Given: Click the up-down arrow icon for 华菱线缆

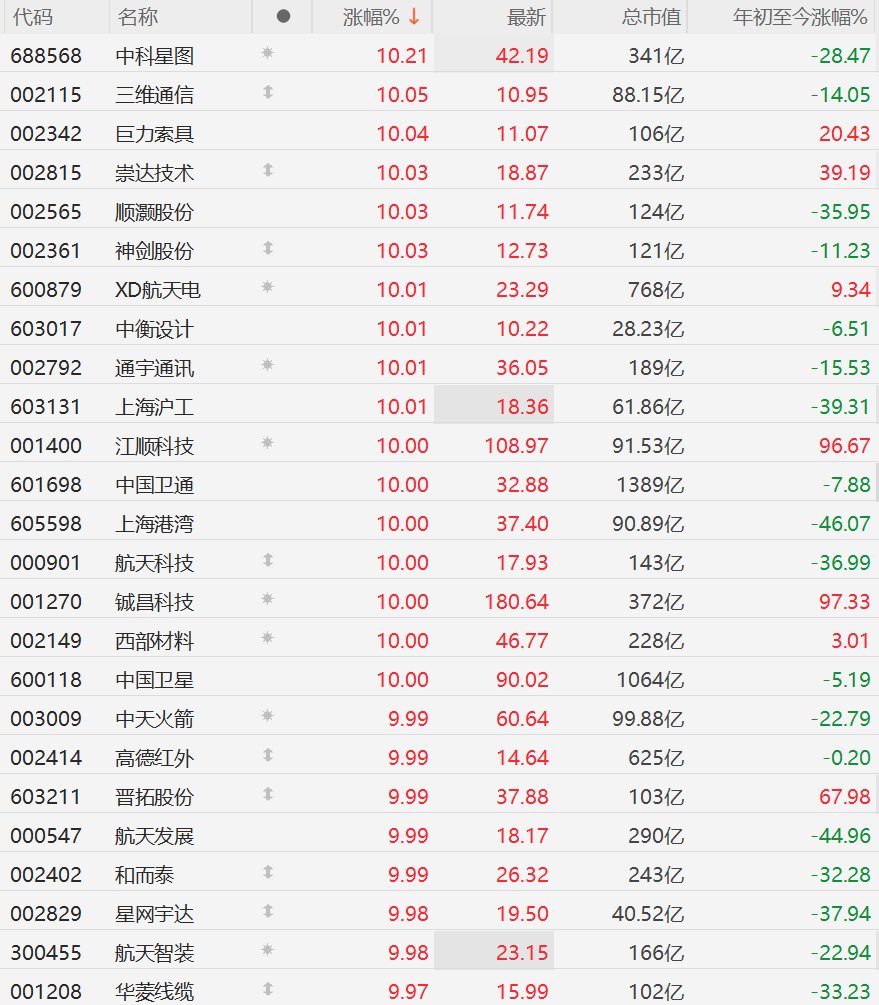Looking at the screenshot, I should pos(268,989).
